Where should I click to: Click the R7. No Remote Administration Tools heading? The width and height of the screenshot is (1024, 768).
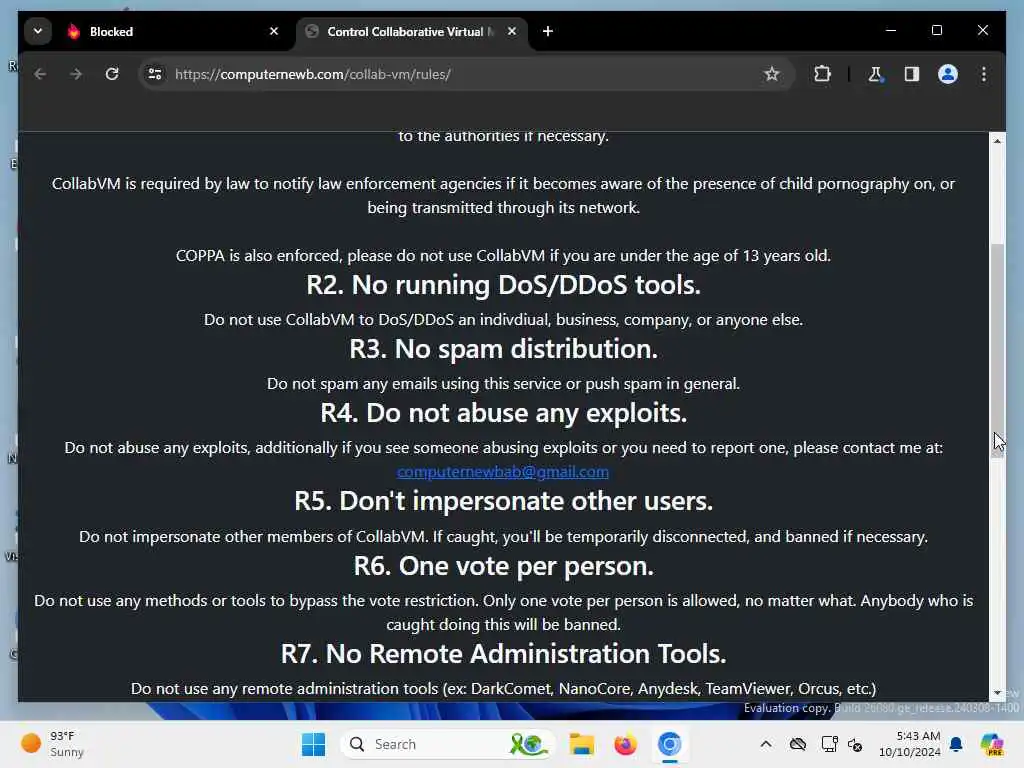coord(504,654)
